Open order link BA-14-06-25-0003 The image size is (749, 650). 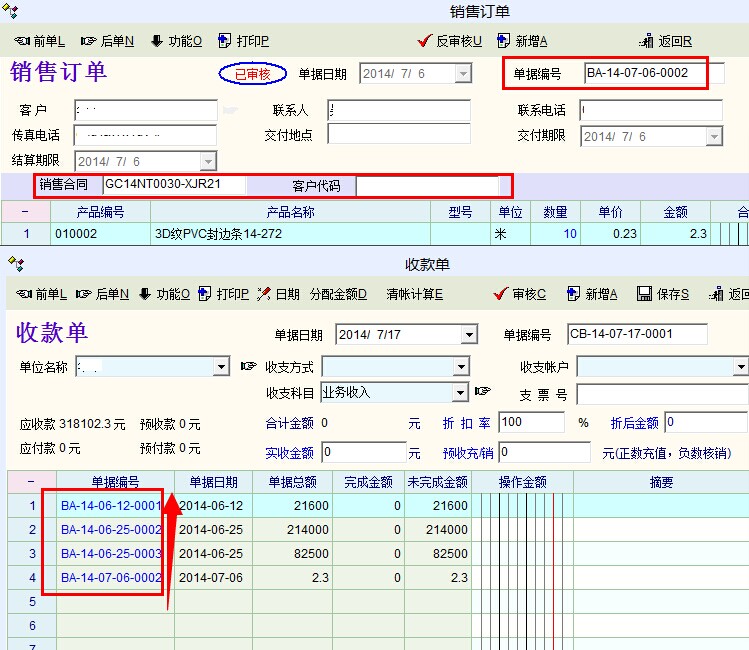(110, 553)
